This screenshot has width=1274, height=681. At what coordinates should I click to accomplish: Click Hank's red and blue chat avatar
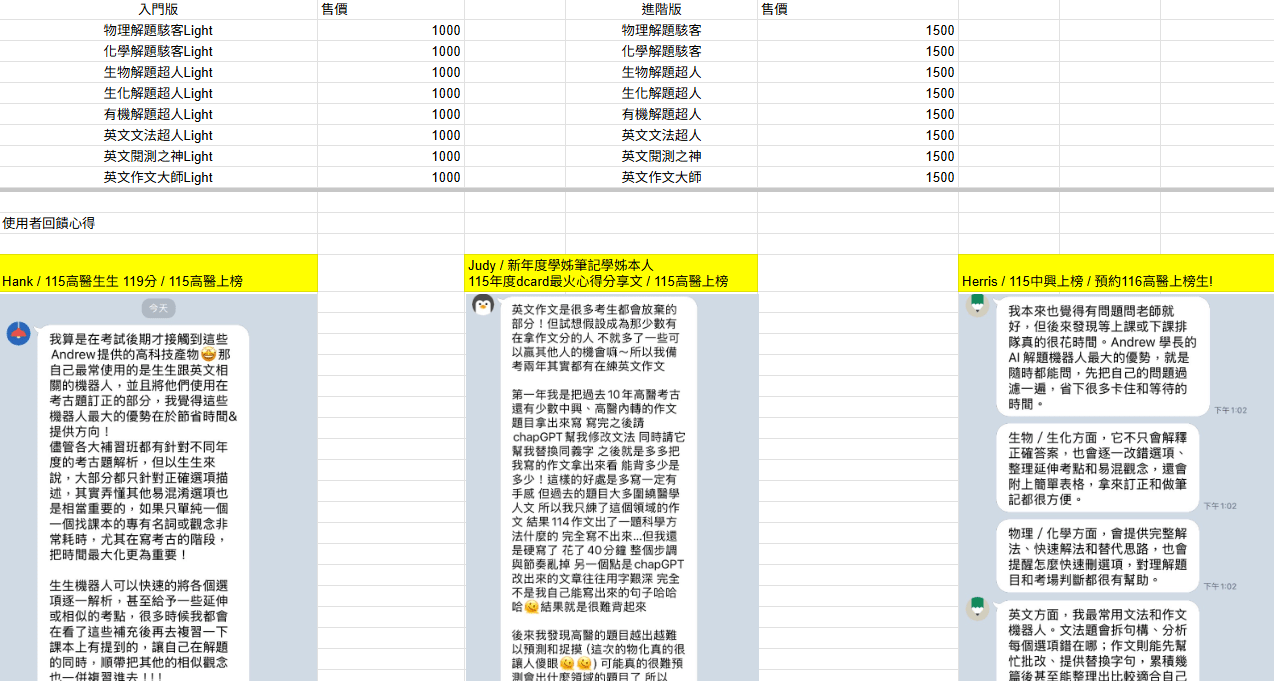(x=18, y=334)
